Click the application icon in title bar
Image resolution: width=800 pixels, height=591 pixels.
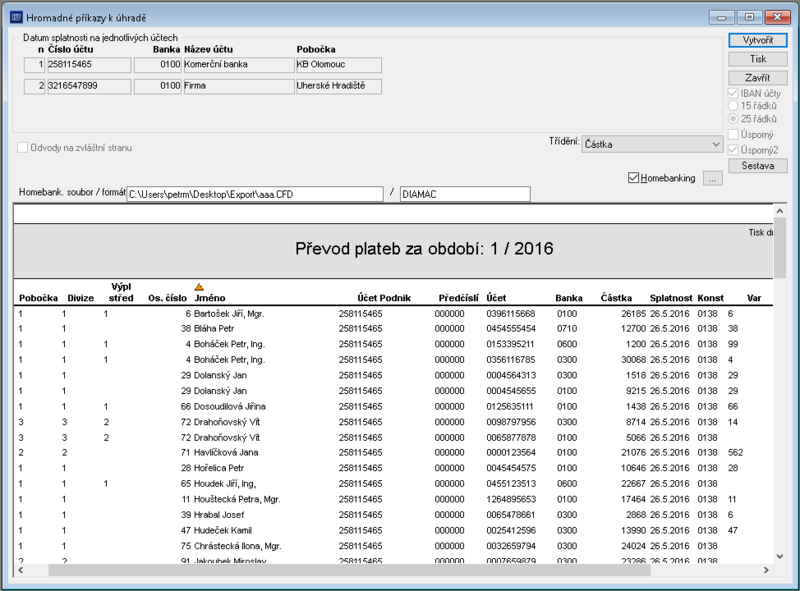(x=16, y=17)
